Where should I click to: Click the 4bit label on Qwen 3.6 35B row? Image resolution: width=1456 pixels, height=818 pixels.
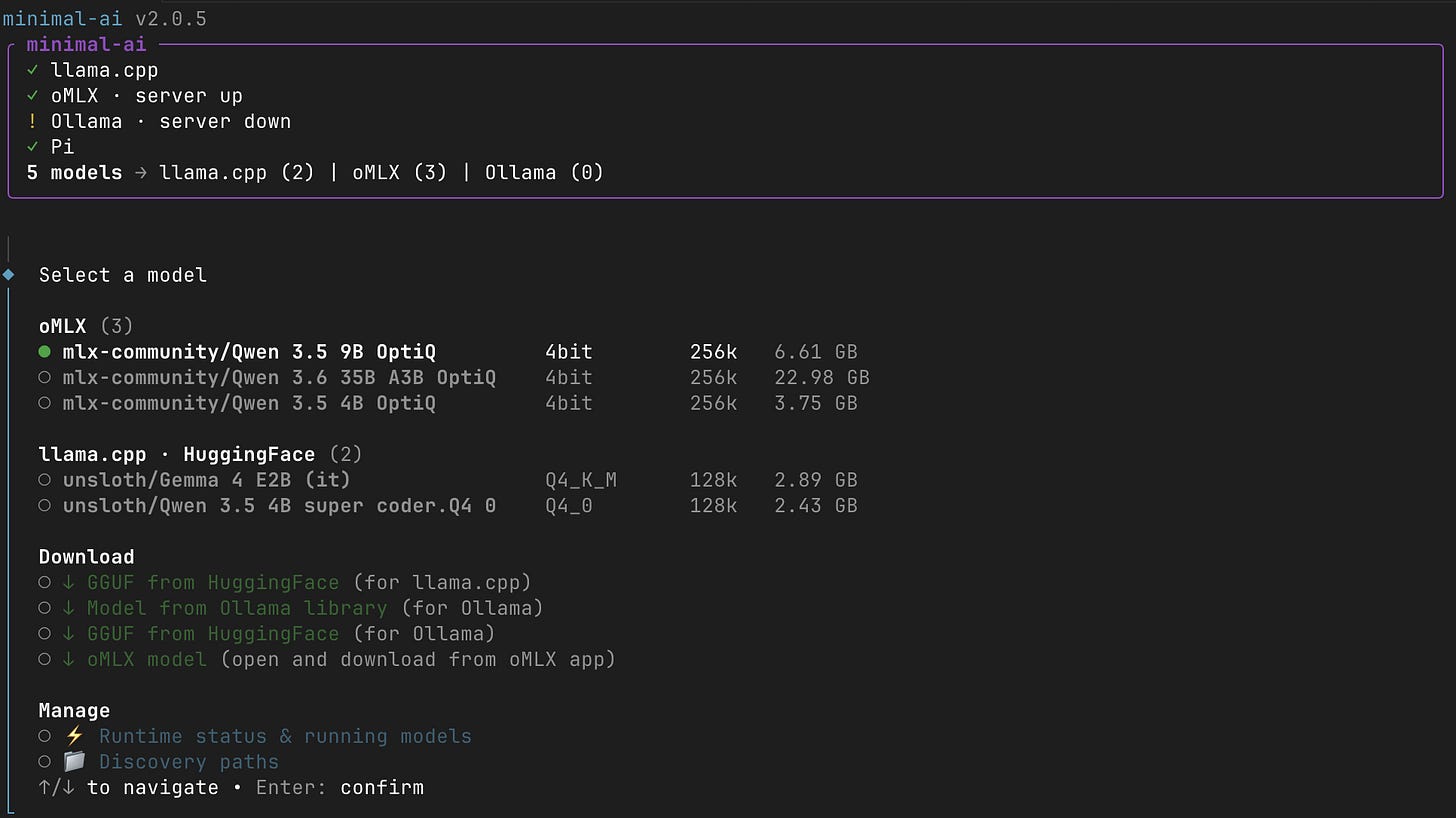[x=569, y=377]
